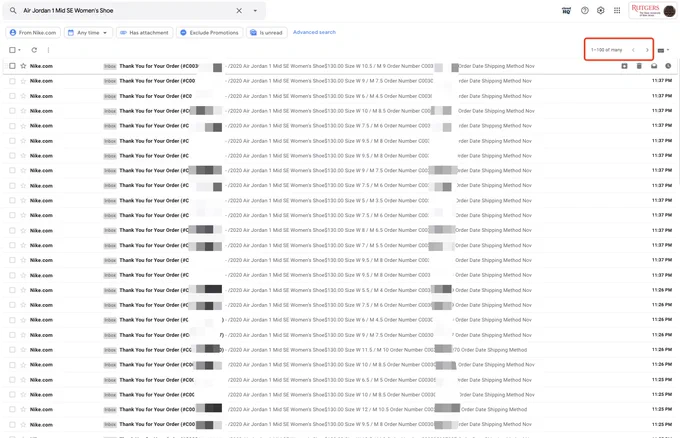This screenshot has height=438, width=680.
Task: Star the W 10.5 / M 9 order email
Action: point(23,66)
